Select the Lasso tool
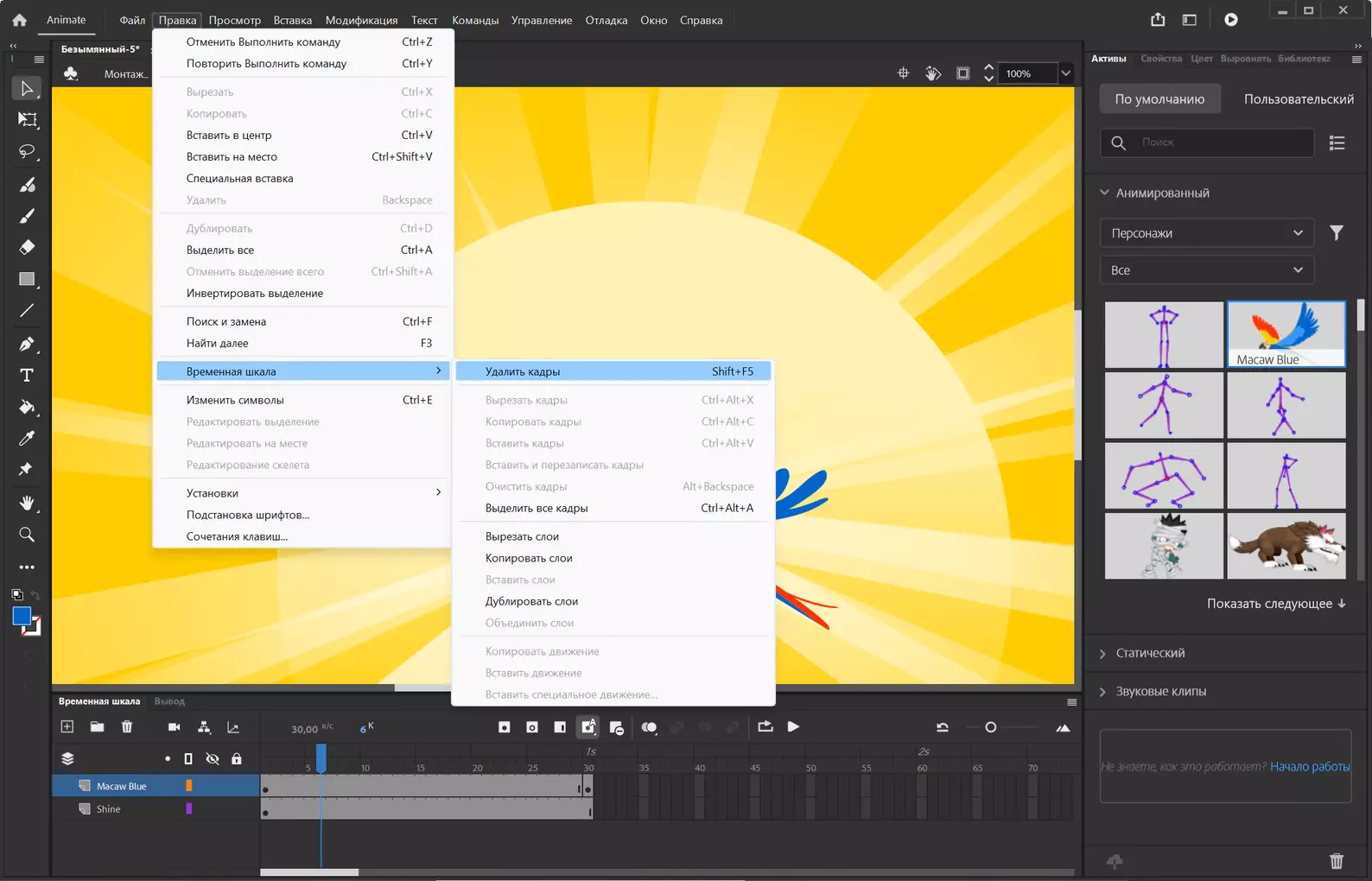Viewport: 1372px width, 881px height. [27, 152]
